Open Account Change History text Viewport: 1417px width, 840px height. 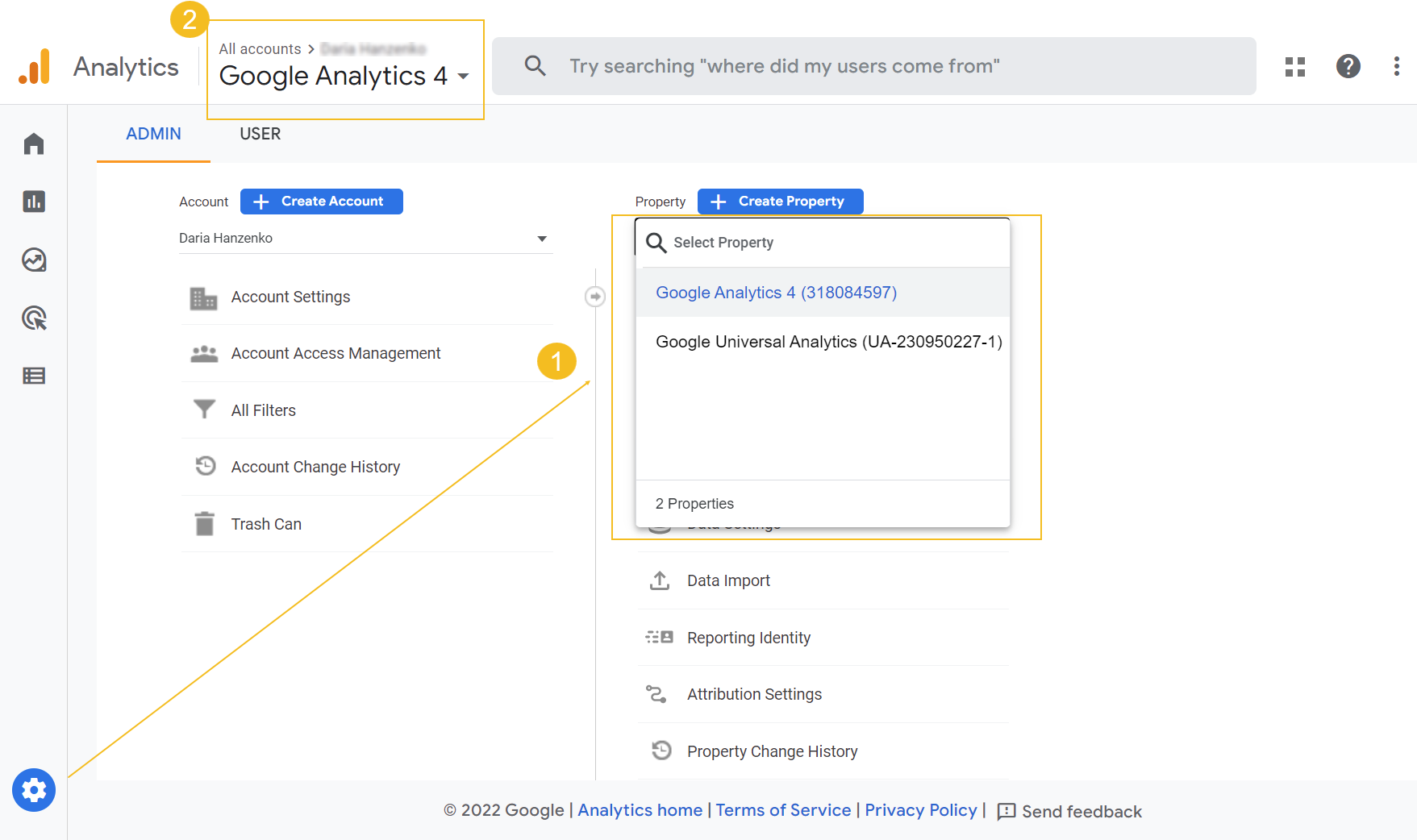(x=315, y=468)
